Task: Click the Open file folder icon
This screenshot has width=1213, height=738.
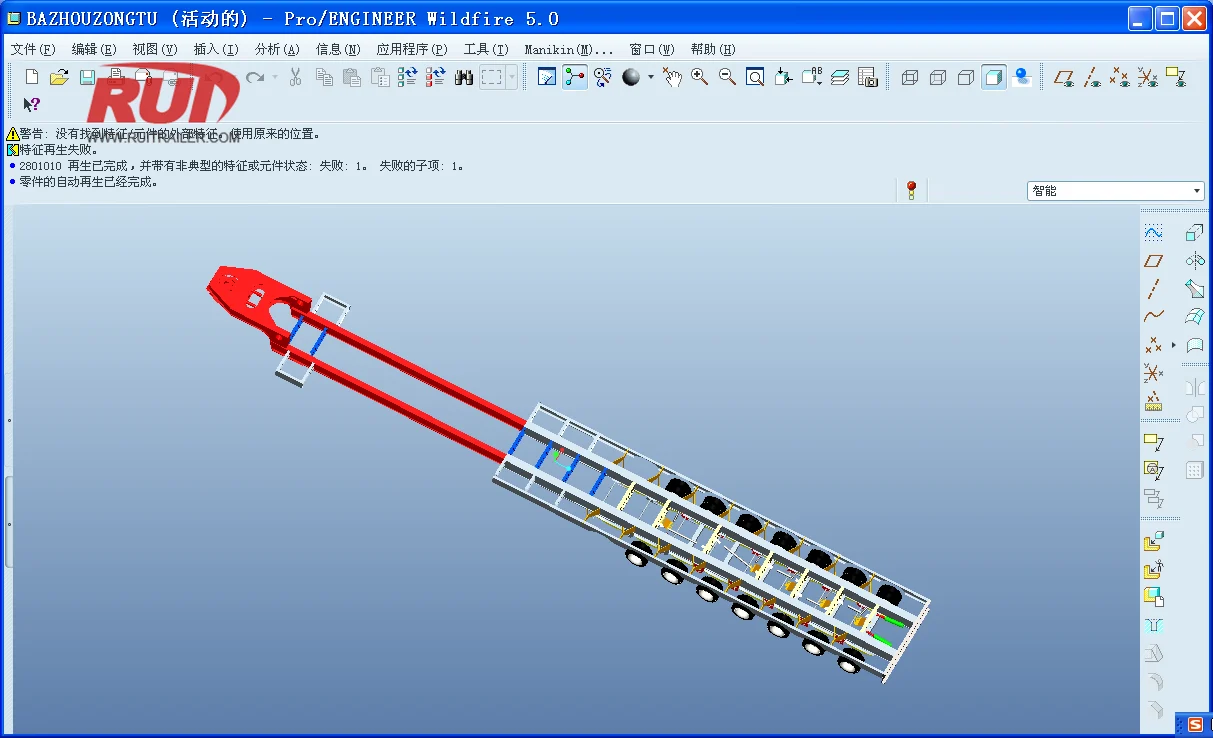Action: point(59,77)
